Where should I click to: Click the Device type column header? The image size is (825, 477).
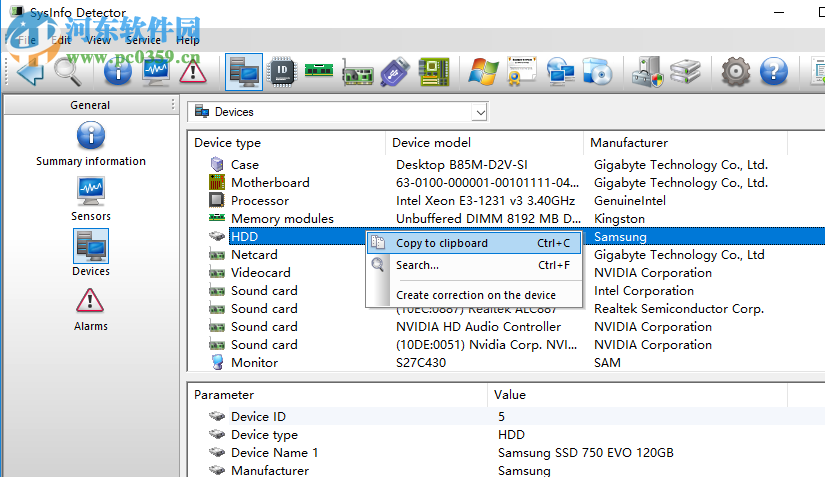tap(287, 143)
